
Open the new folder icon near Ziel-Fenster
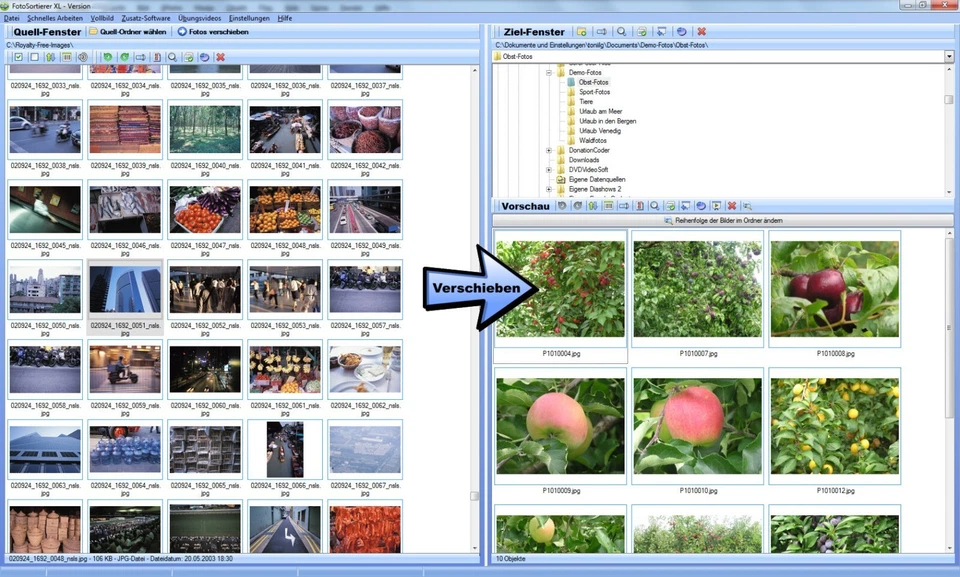[x=579, y=31]
